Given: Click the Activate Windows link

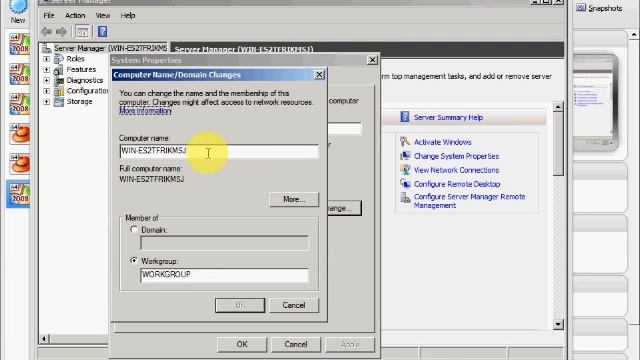Looking at the screenshot, I should [443, 142].
